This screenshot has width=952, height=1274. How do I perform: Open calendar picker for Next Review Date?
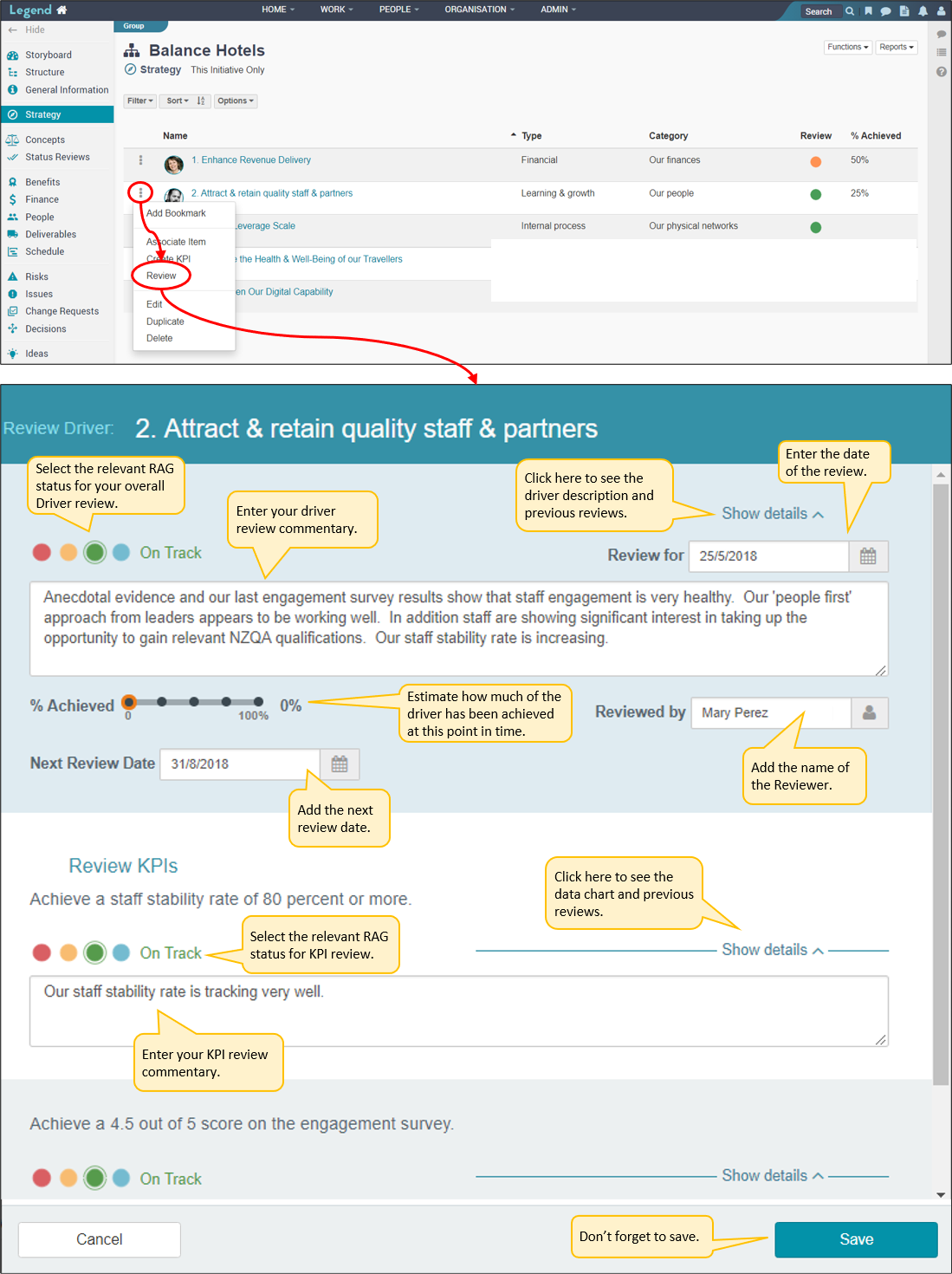click(x=340, y=764)
